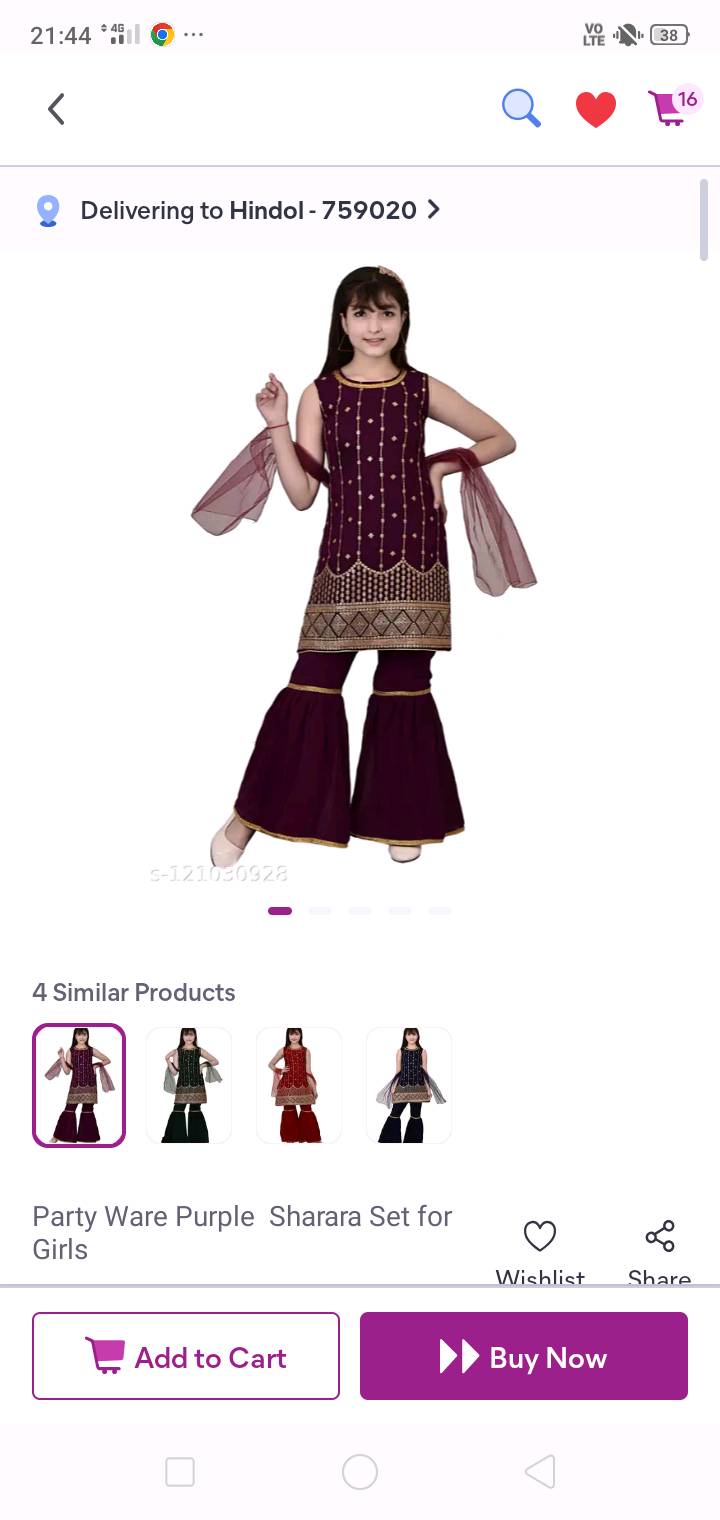Click the Buy Now button

click(524, 1356)
